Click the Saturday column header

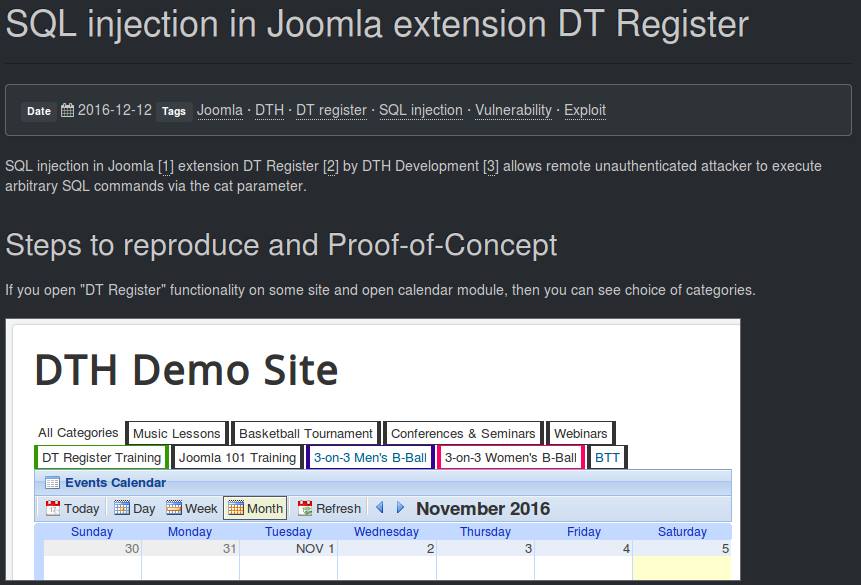[682, 532]
